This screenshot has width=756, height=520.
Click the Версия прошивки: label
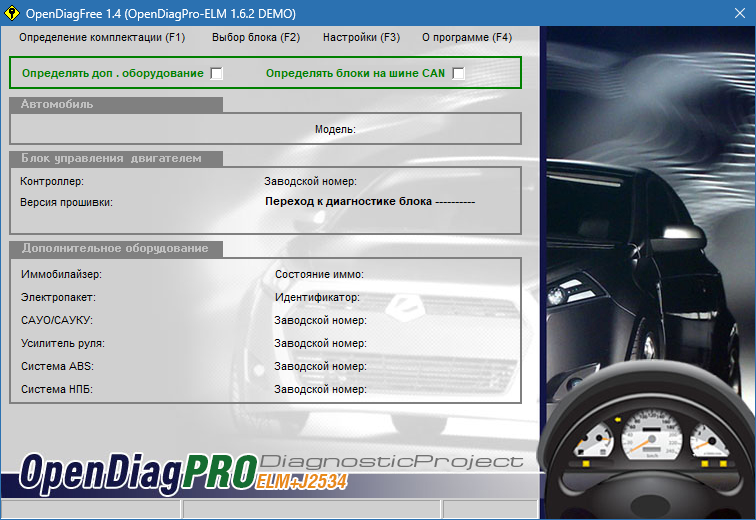[66, 202]
